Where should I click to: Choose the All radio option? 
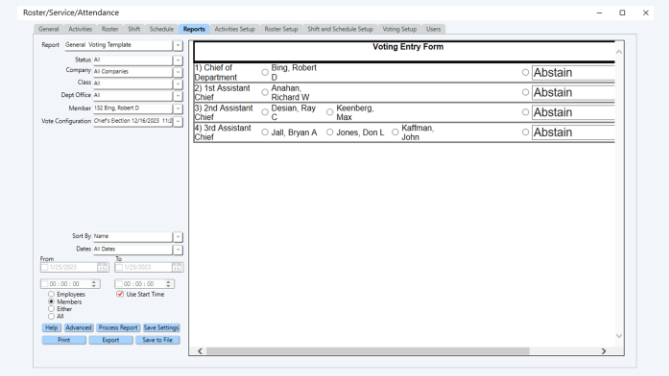51,316
